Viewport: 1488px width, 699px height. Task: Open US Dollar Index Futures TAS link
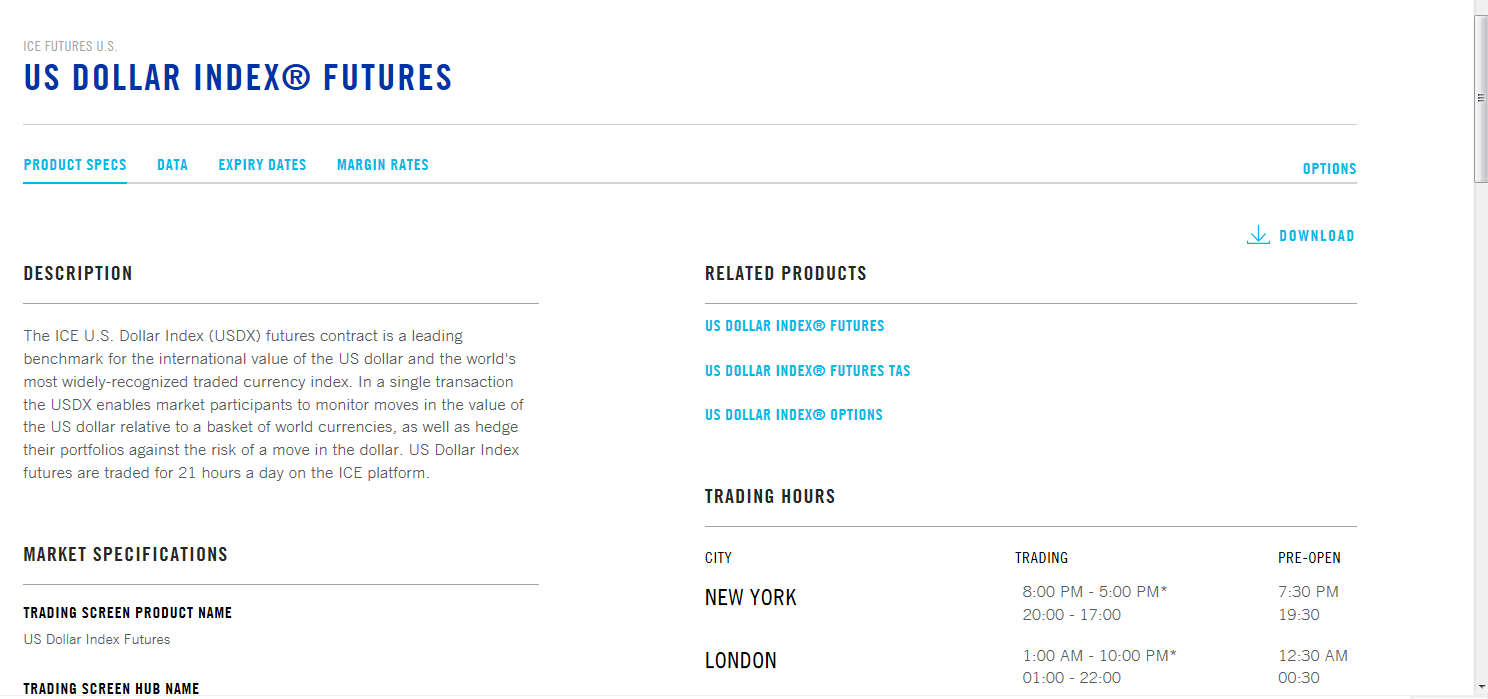807,371
